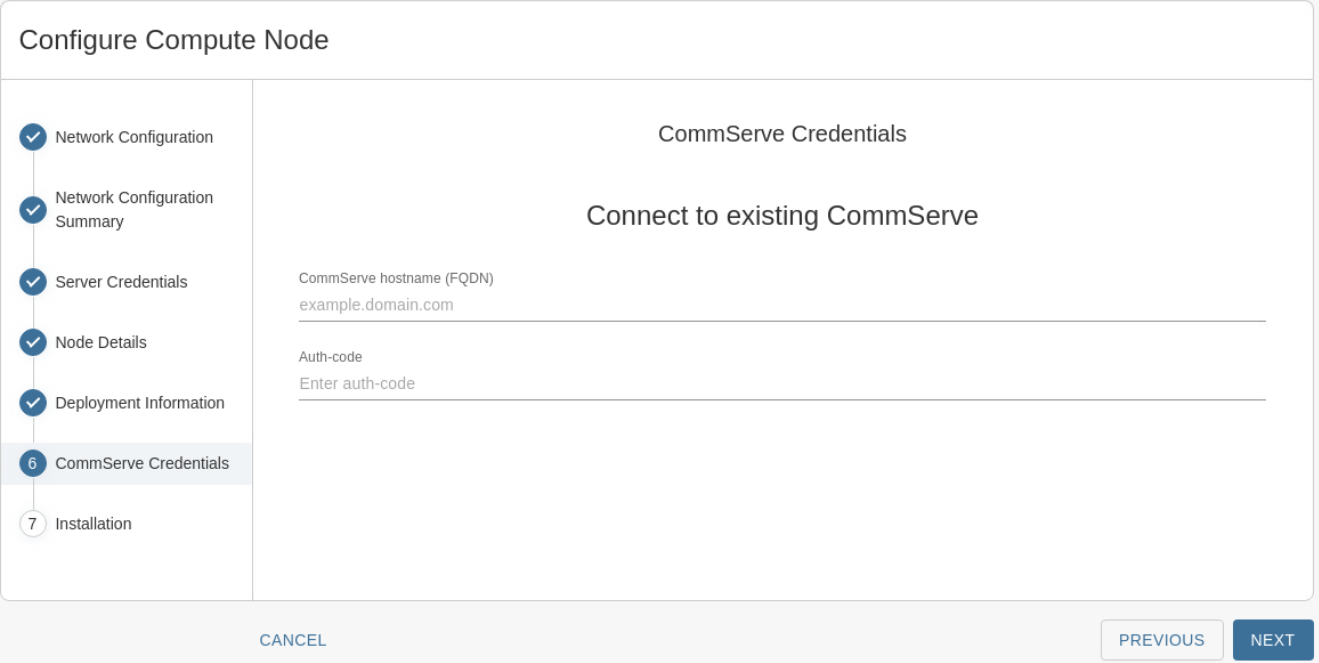Open the Network Configuration step label

134,137
